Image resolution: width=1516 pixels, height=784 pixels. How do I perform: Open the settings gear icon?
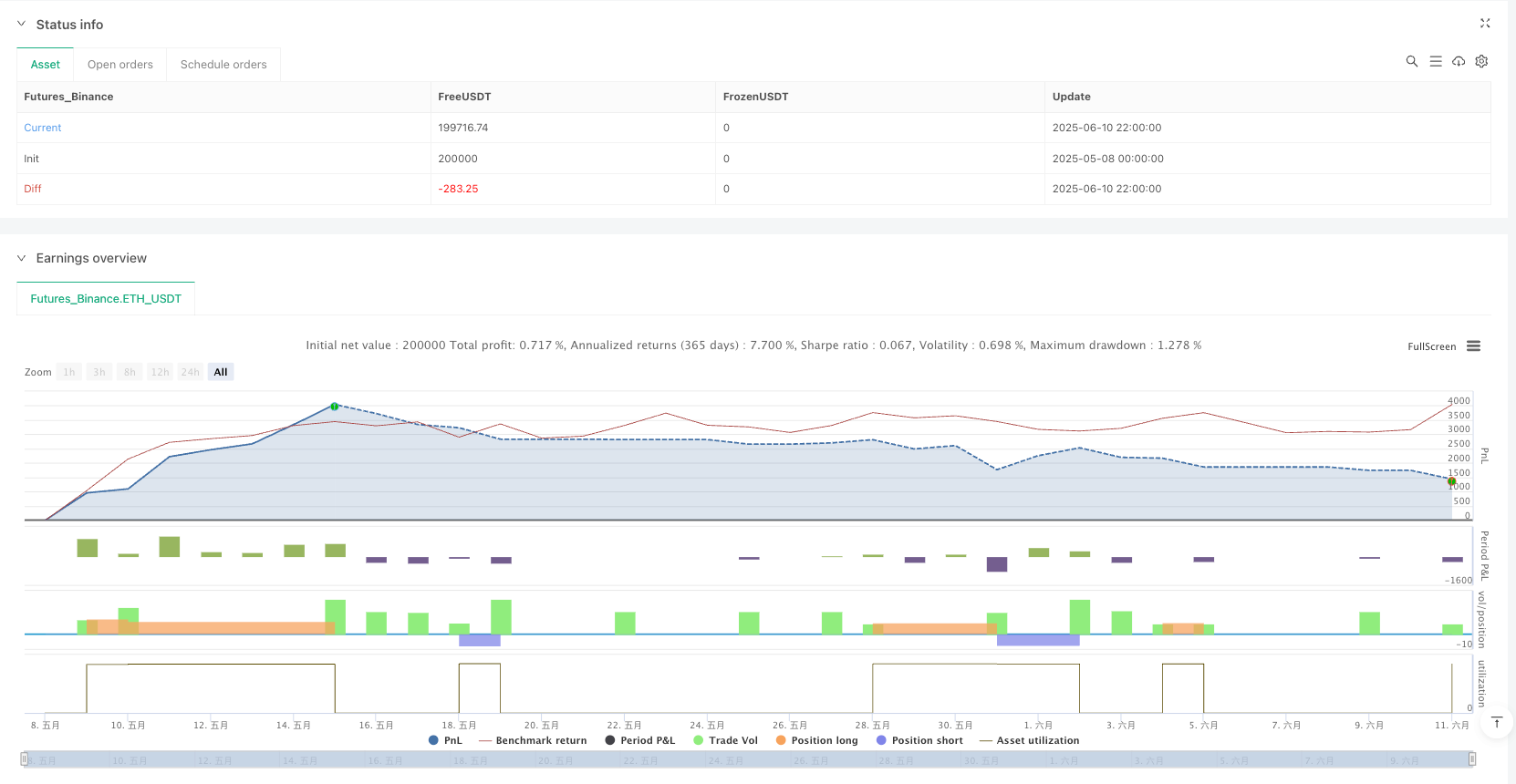tap(1481, 61)
